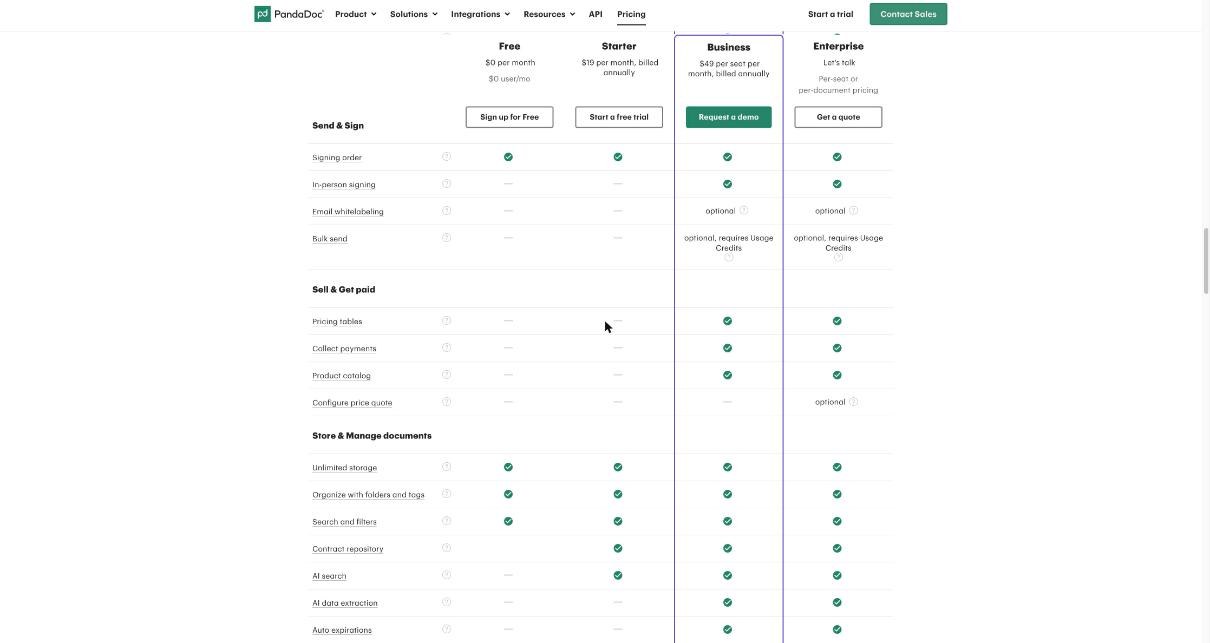Click the "$0 user/mo" text
1210x643 pixels.
[509, 78]
